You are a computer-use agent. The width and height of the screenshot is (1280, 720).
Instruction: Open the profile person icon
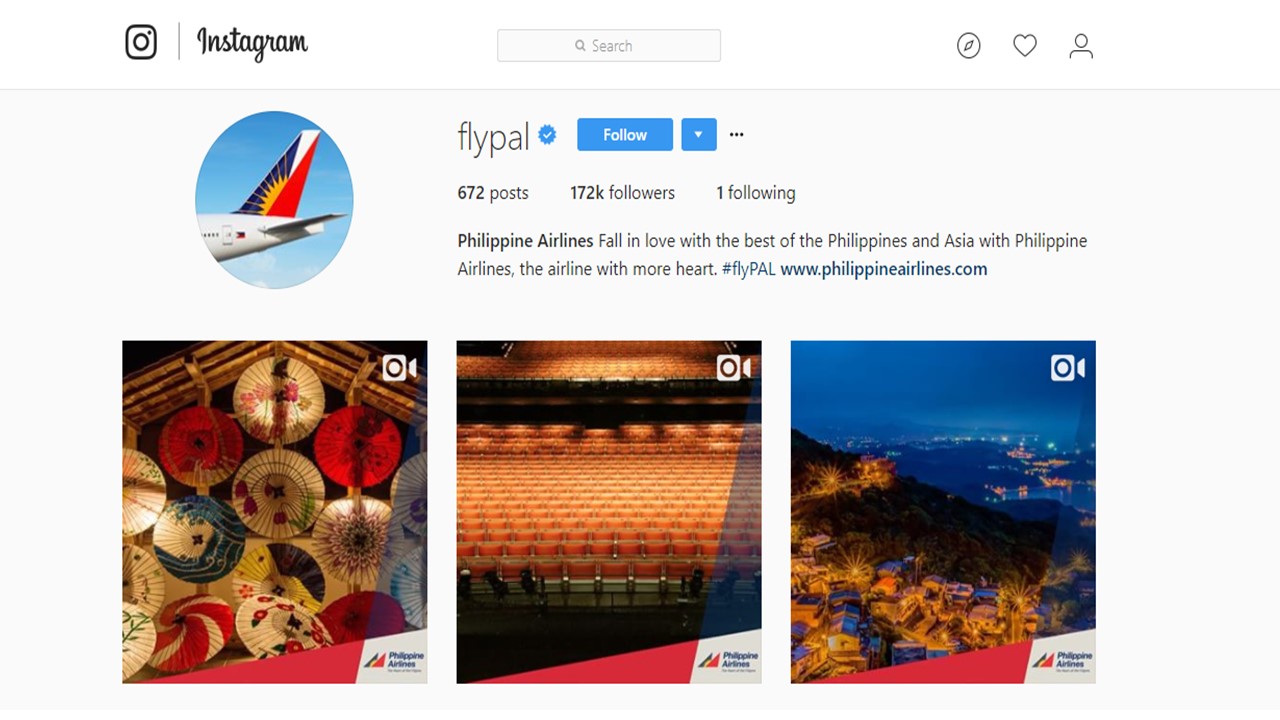(1081, 46)
